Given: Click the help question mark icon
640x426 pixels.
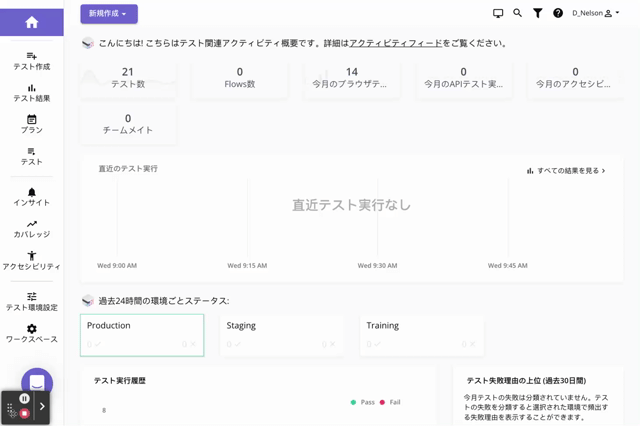Looking at the screenshot, I should pos(558,13).
